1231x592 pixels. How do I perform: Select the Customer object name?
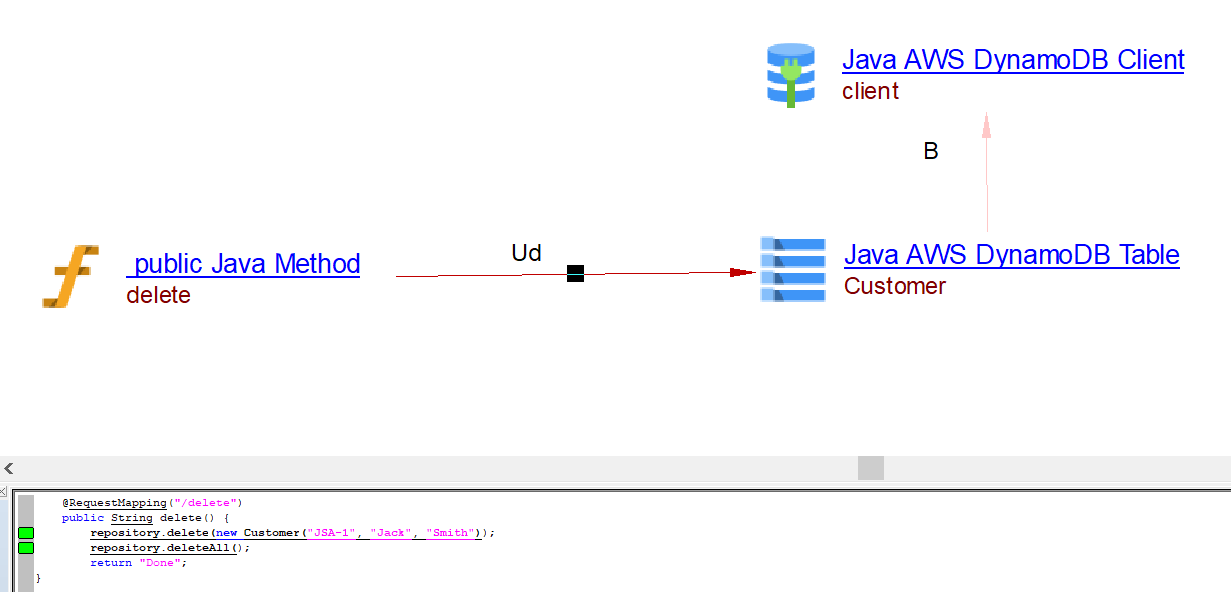coord(894,286)
